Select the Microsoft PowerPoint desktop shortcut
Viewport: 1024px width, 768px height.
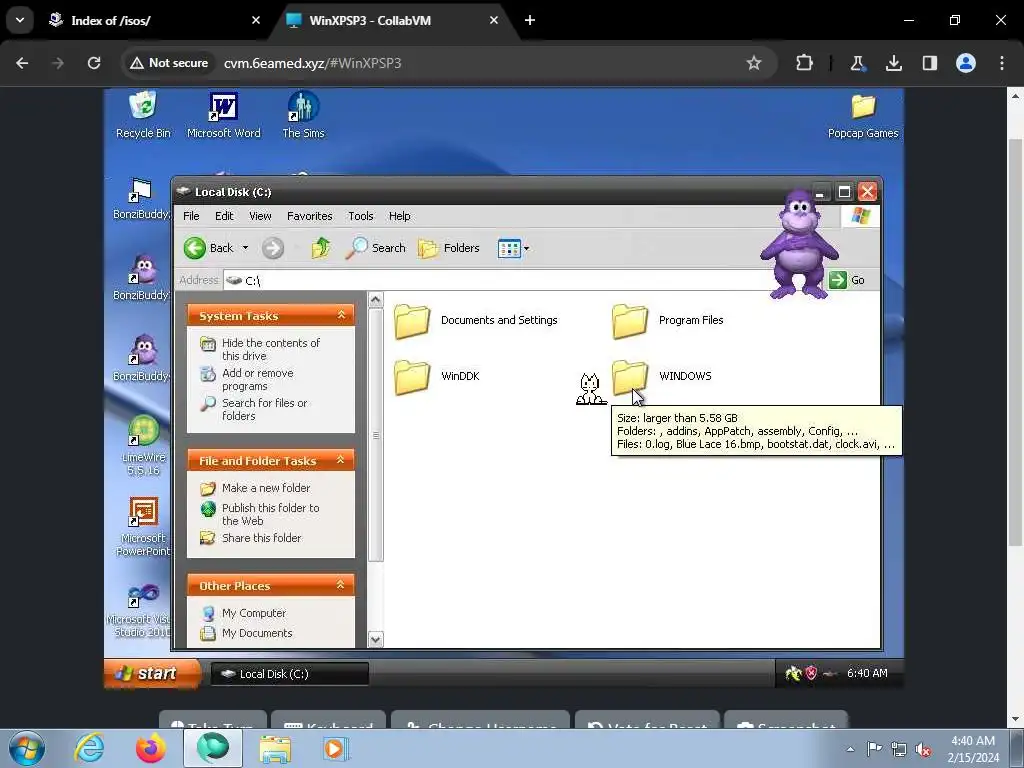(x=143, y=526)
